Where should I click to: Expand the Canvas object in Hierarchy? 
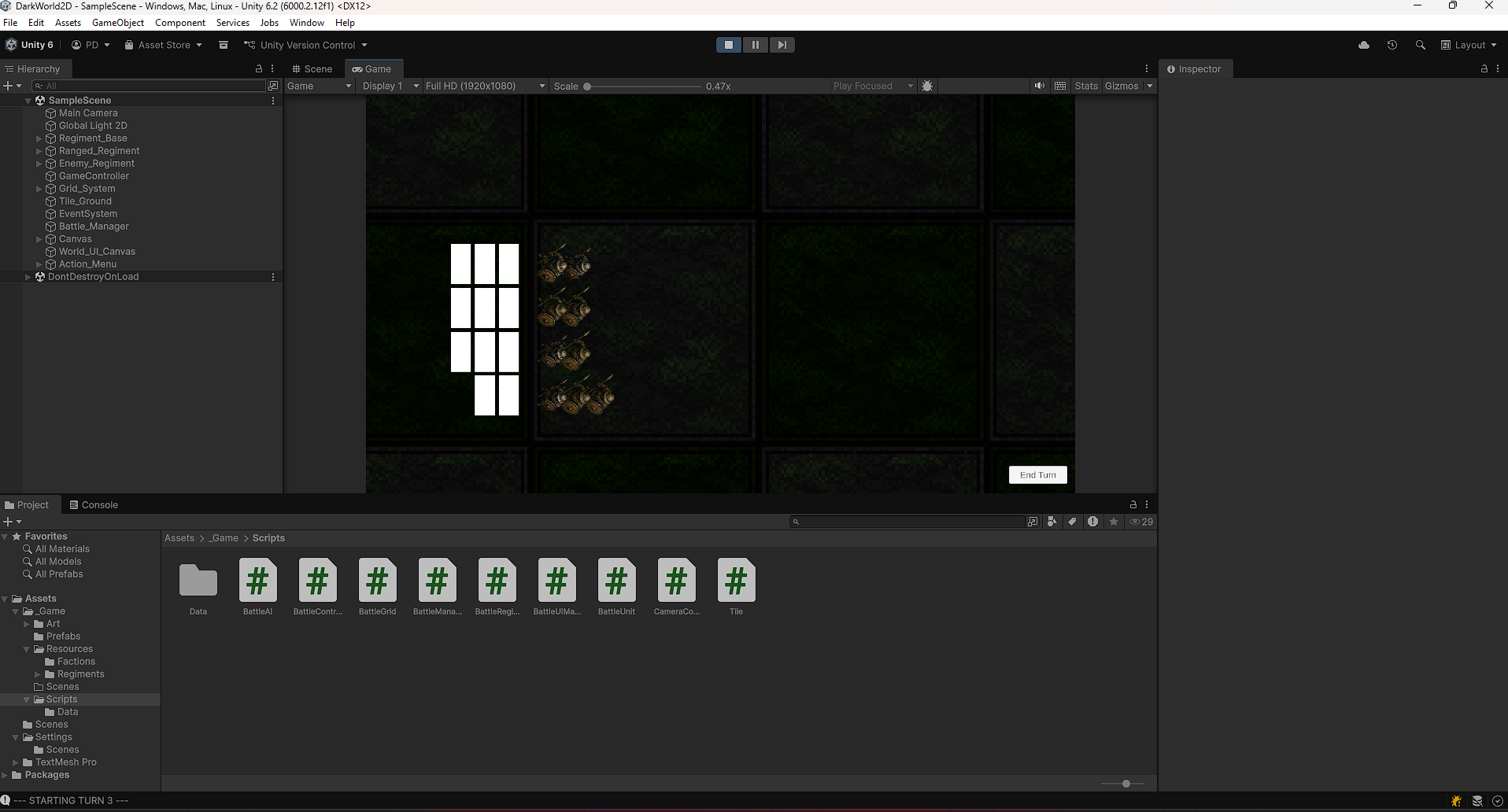point(39,239)
